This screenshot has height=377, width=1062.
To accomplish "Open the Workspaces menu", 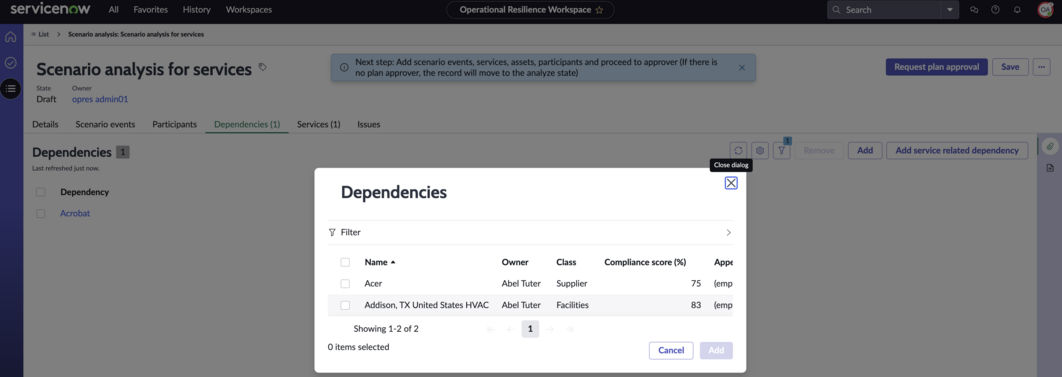I will pyautogui.click(x=249, y=9).
